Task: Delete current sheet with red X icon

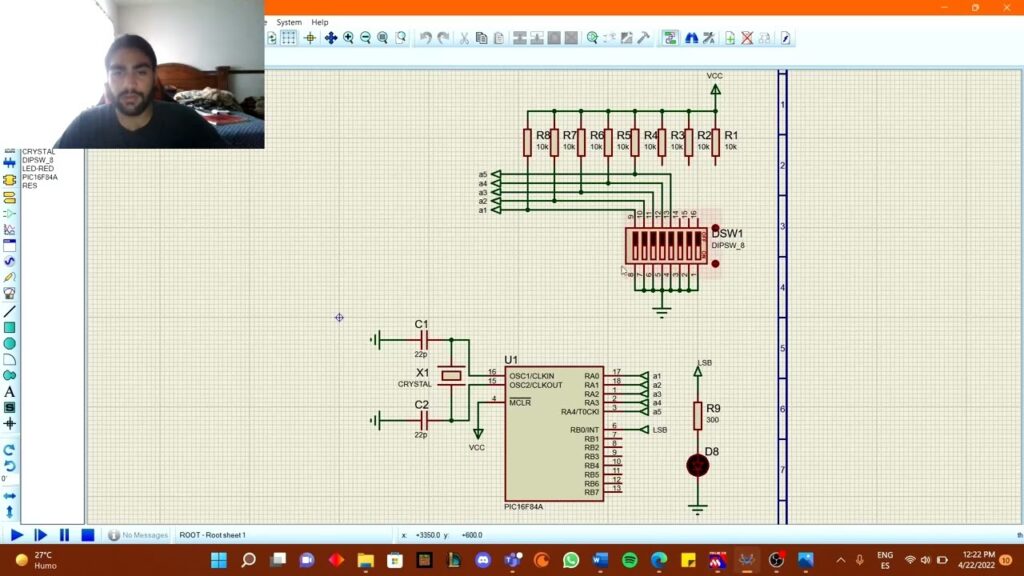Action: 747,38
